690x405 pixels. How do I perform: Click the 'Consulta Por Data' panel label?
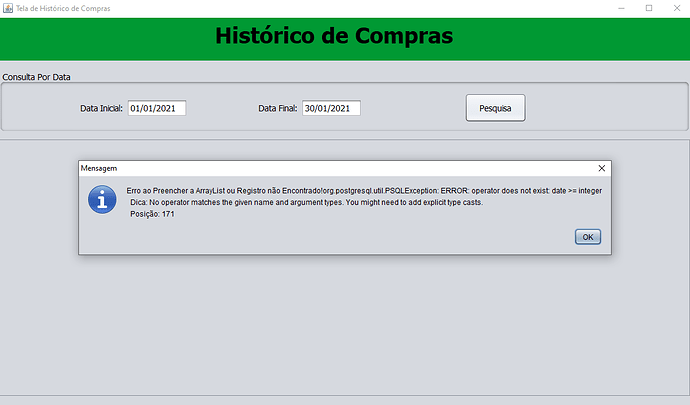pyautogui.click(x=37, y=77)
